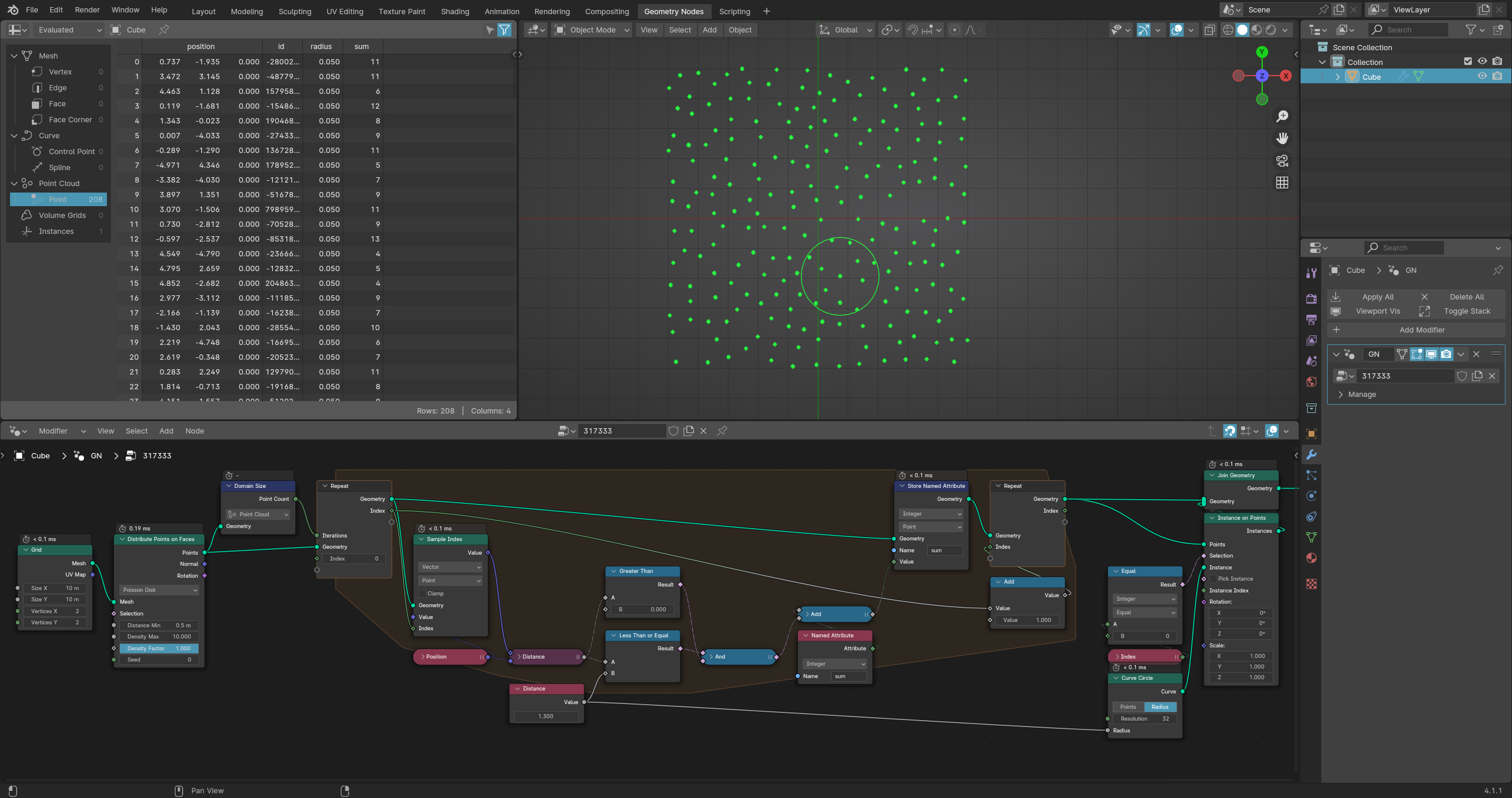Hide Cube in viewport with eye icon
Screen dimensions: 1512x798
click(x=1482, y=76)
